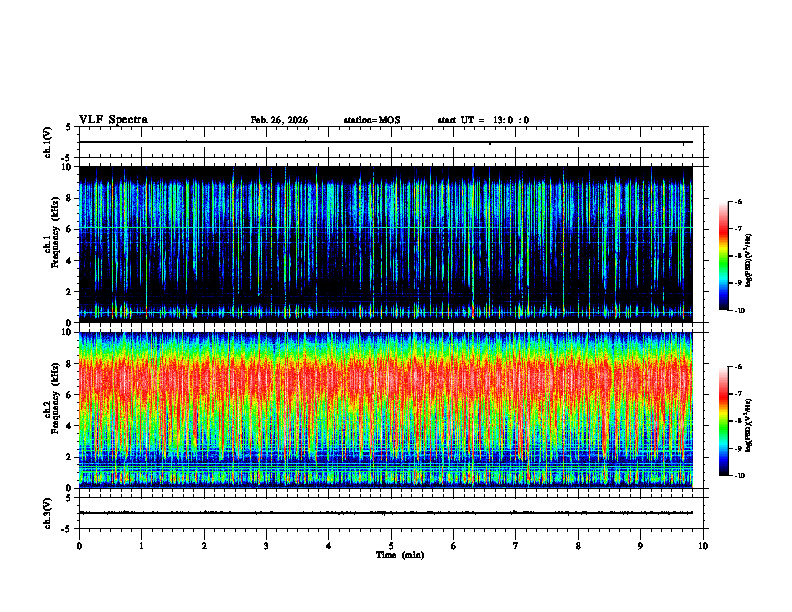Viewport: 792px width, 612px height.
Task: Click the "-6" label on ch.1 color bar
Action: 738,201
